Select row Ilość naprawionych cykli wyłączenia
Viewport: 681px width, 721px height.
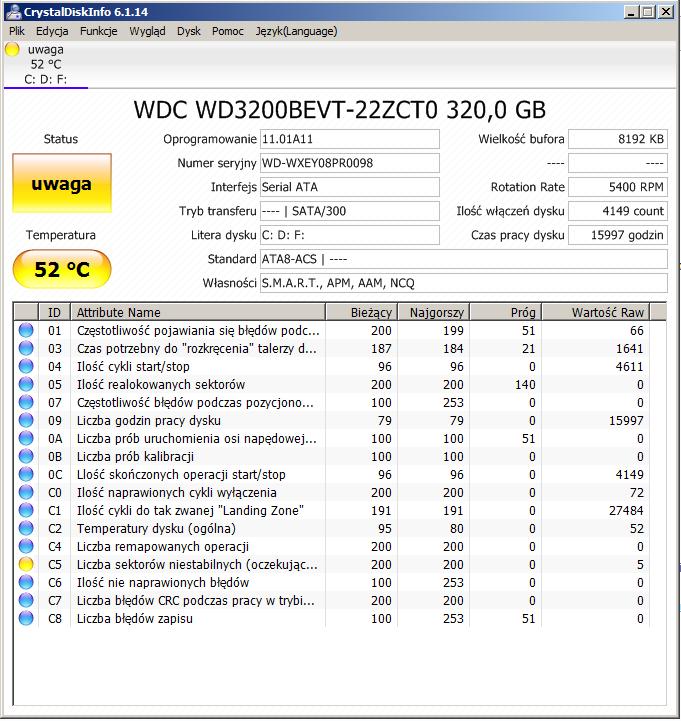(332, 492)
